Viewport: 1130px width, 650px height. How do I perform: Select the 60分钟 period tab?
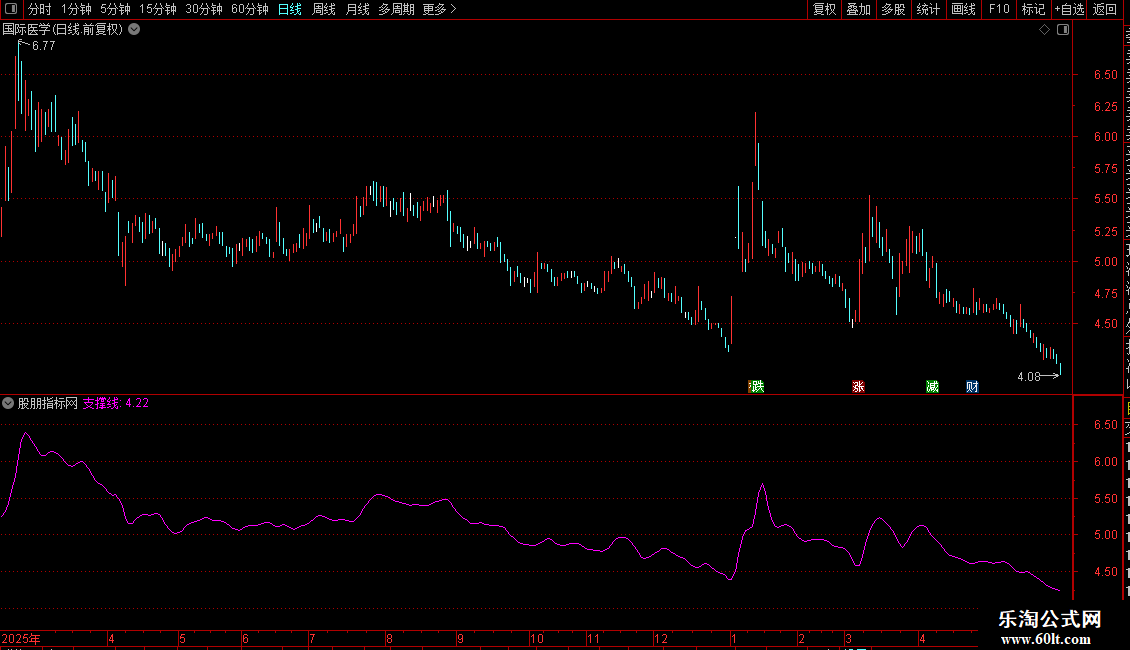point(250,9)
